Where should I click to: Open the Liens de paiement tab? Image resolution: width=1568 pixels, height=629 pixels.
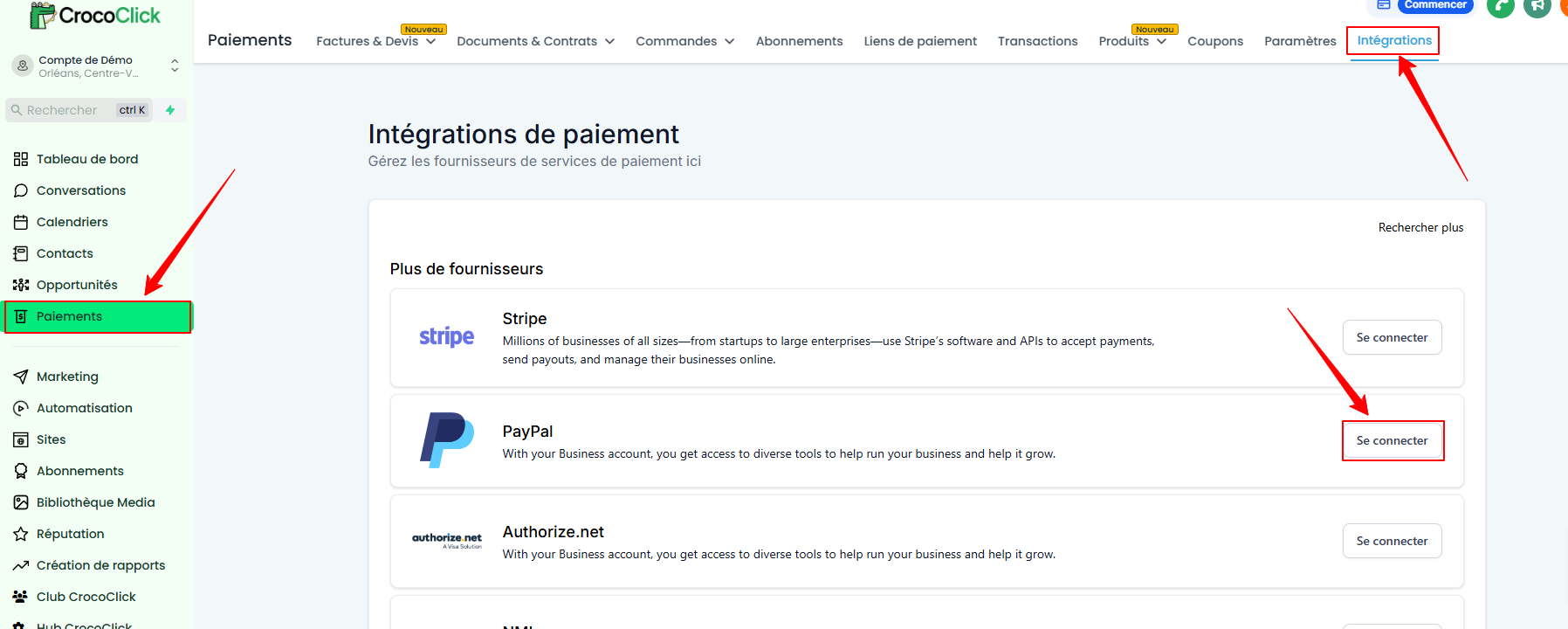pyautogui.click(x=920, y=41)
